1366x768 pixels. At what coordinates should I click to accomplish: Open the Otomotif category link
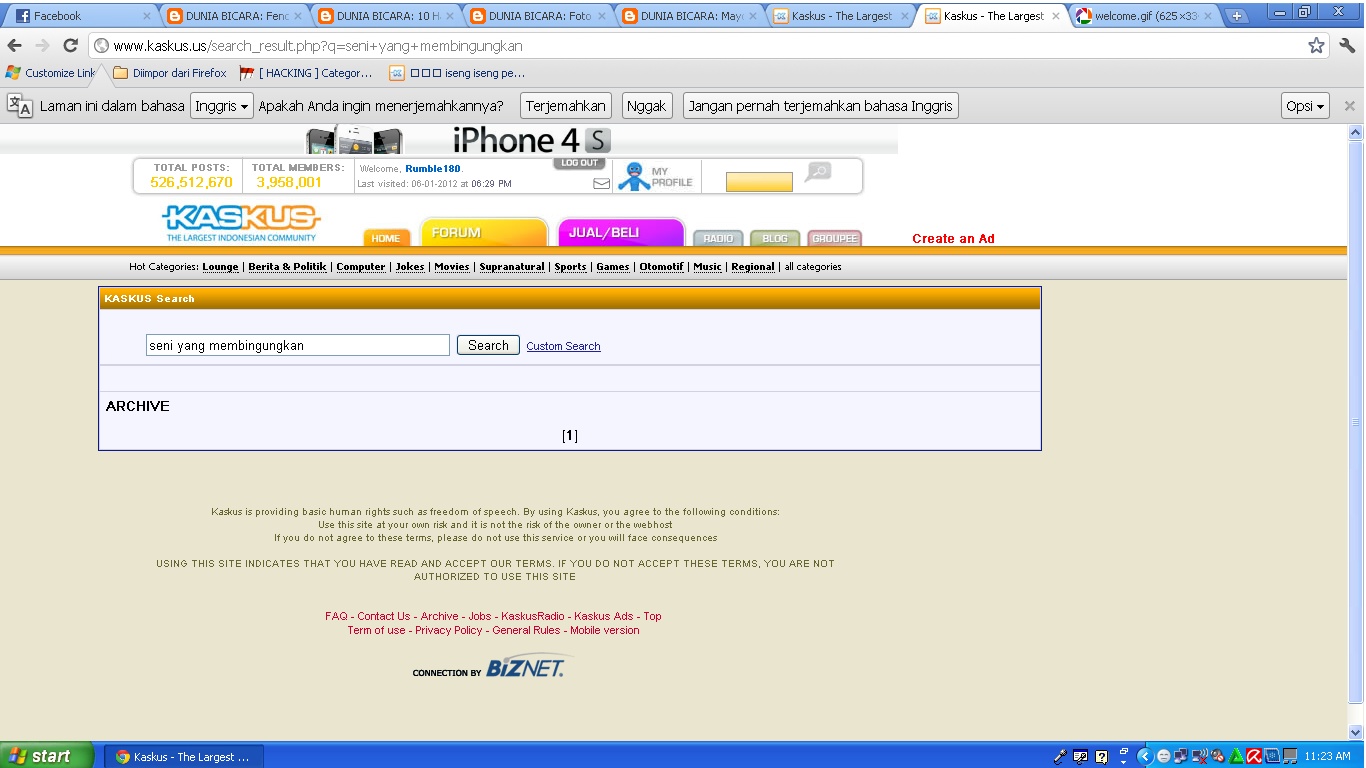tap(662, 267)
